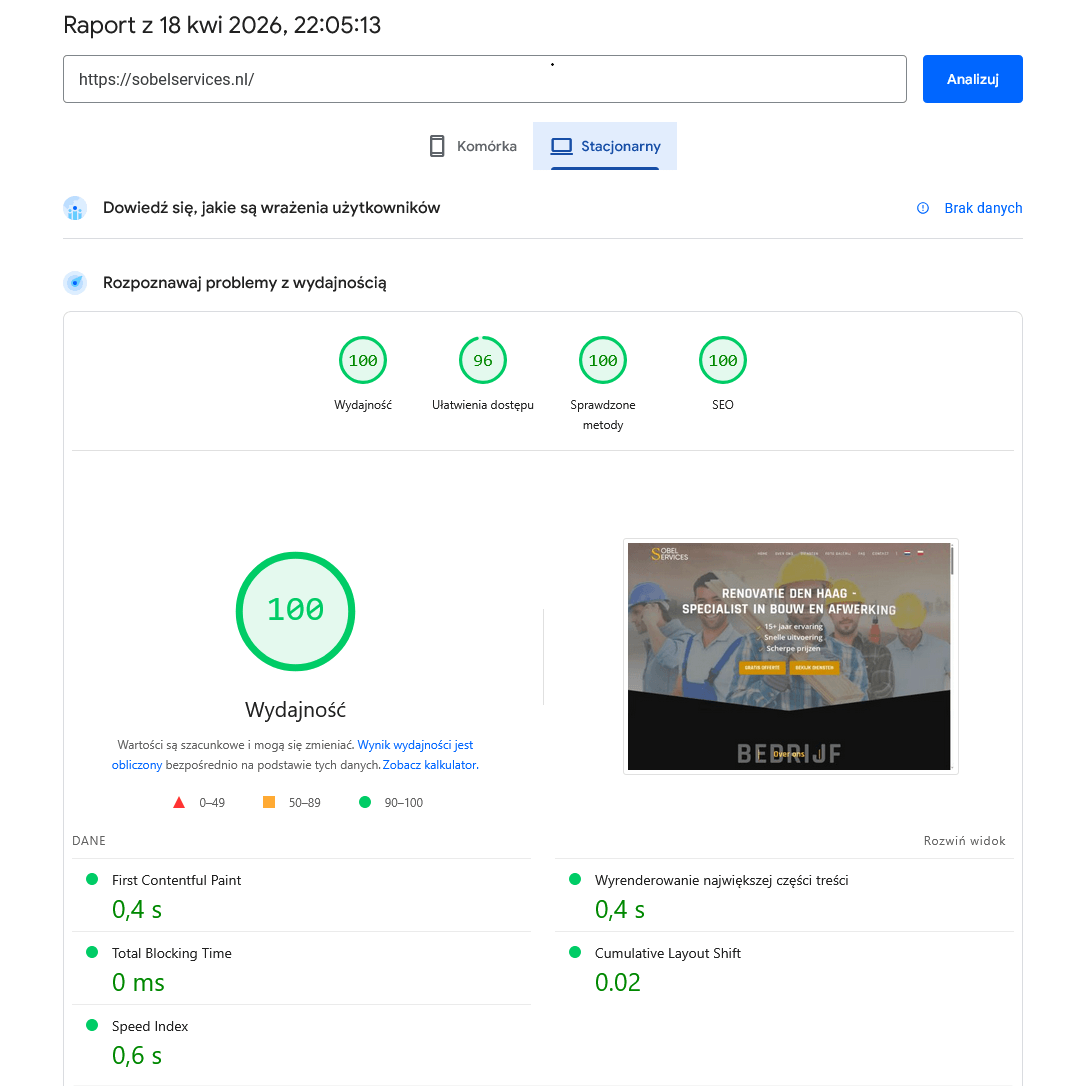
Task: Click the large 100 performance gauge circle
Action: (x=295, y=611)
